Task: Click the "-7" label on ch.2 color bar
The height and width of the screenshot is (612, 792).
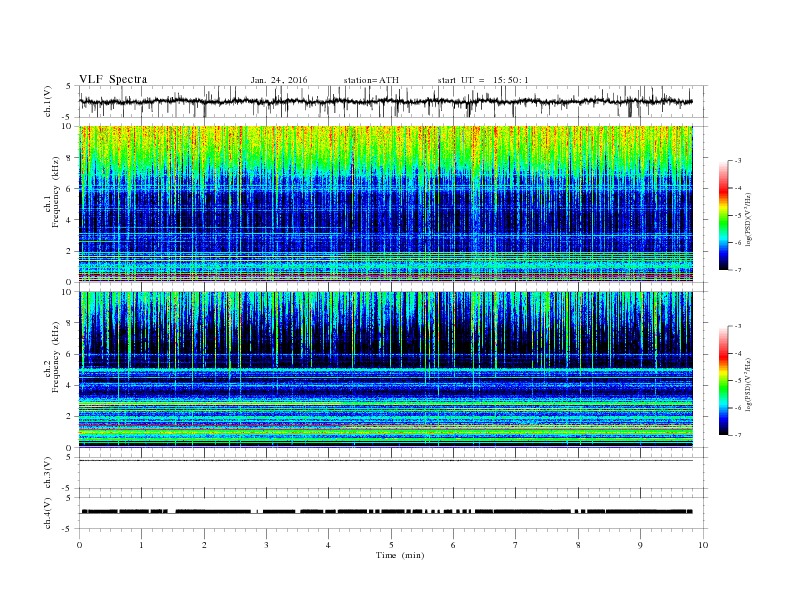Action: pos(737,435)
